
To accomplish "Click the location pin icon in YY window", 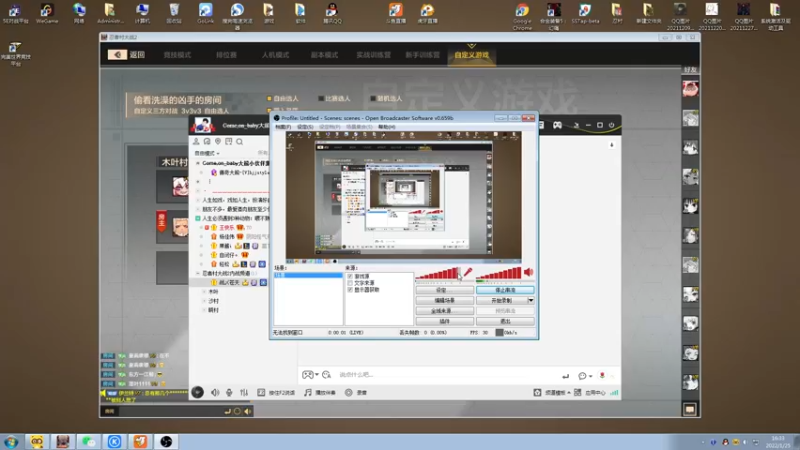I will 218,141.
